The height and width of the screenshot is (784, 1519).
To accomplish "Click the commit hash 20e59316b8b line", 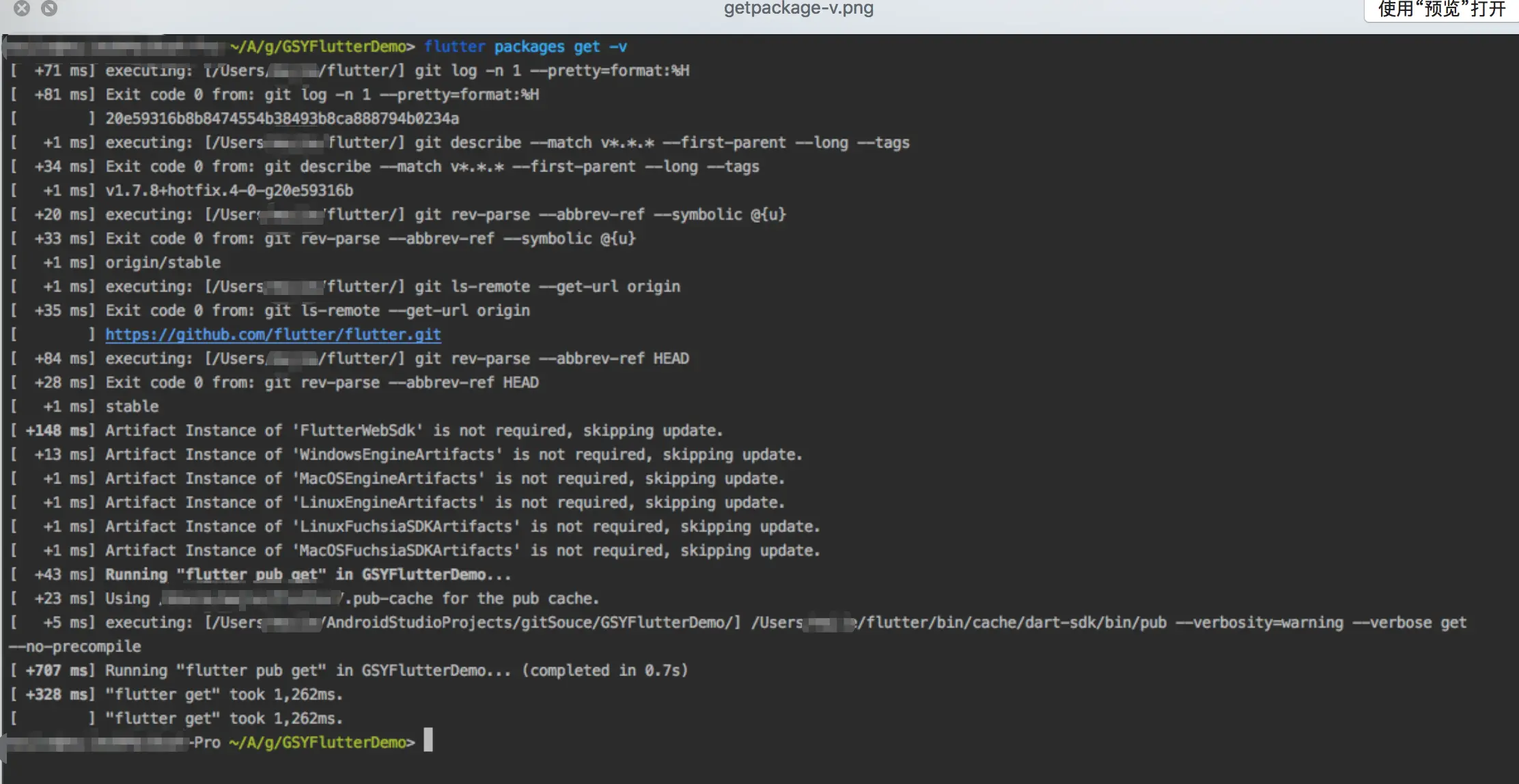I will (x=281, y=119).
